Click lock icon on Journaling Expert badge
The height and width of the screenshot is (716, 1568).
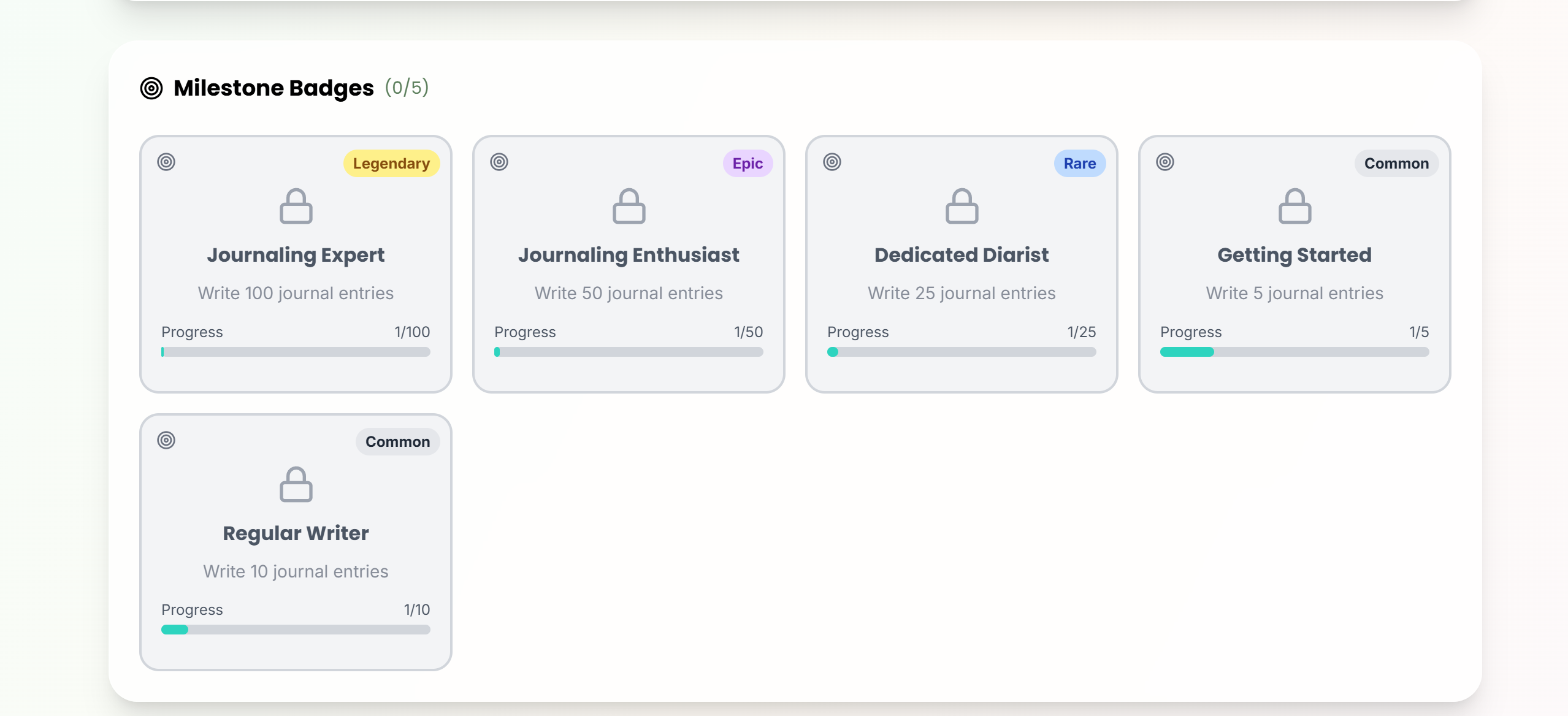point(296,206)
